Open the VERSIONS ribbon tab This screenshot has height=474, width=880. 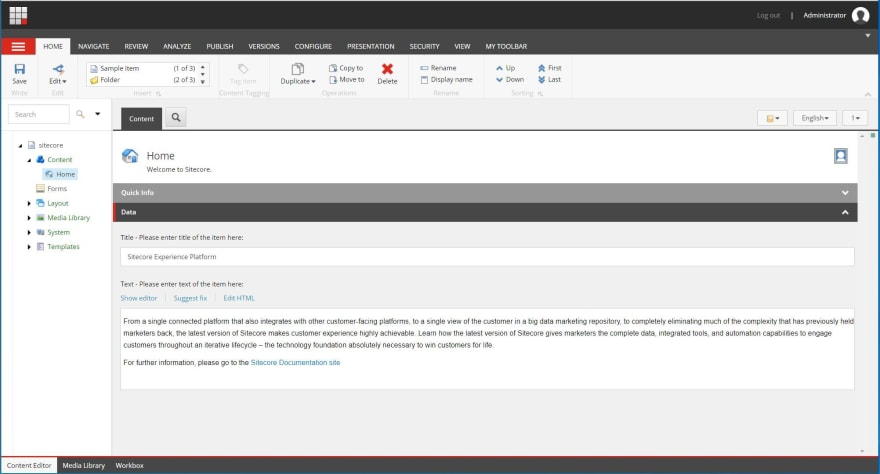(x=264, y=47)
